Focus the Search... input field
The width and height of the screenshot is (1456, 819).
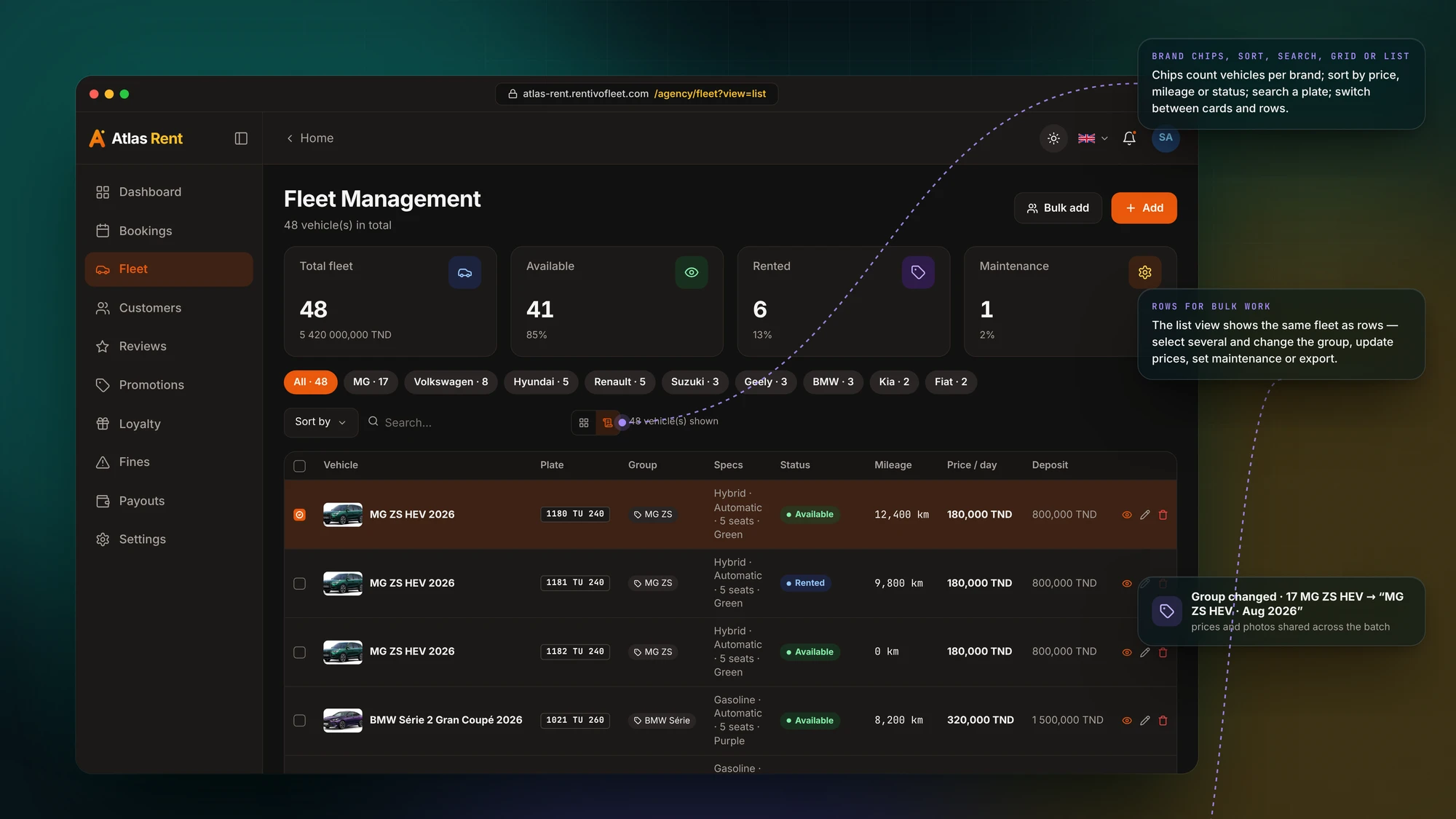point(466,422)
